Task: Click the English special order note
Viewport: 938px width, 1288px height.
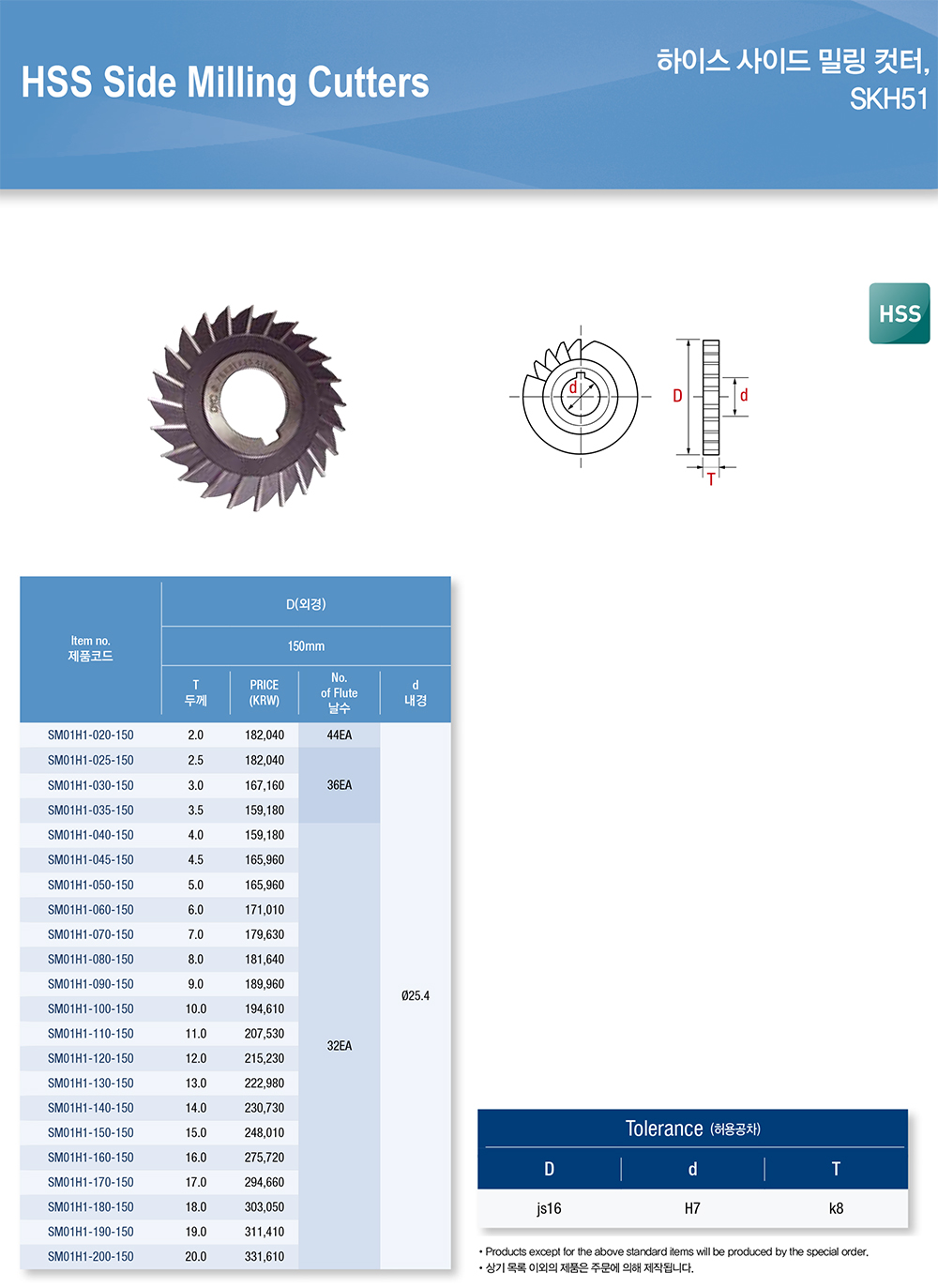Action: pos(673,1251)
